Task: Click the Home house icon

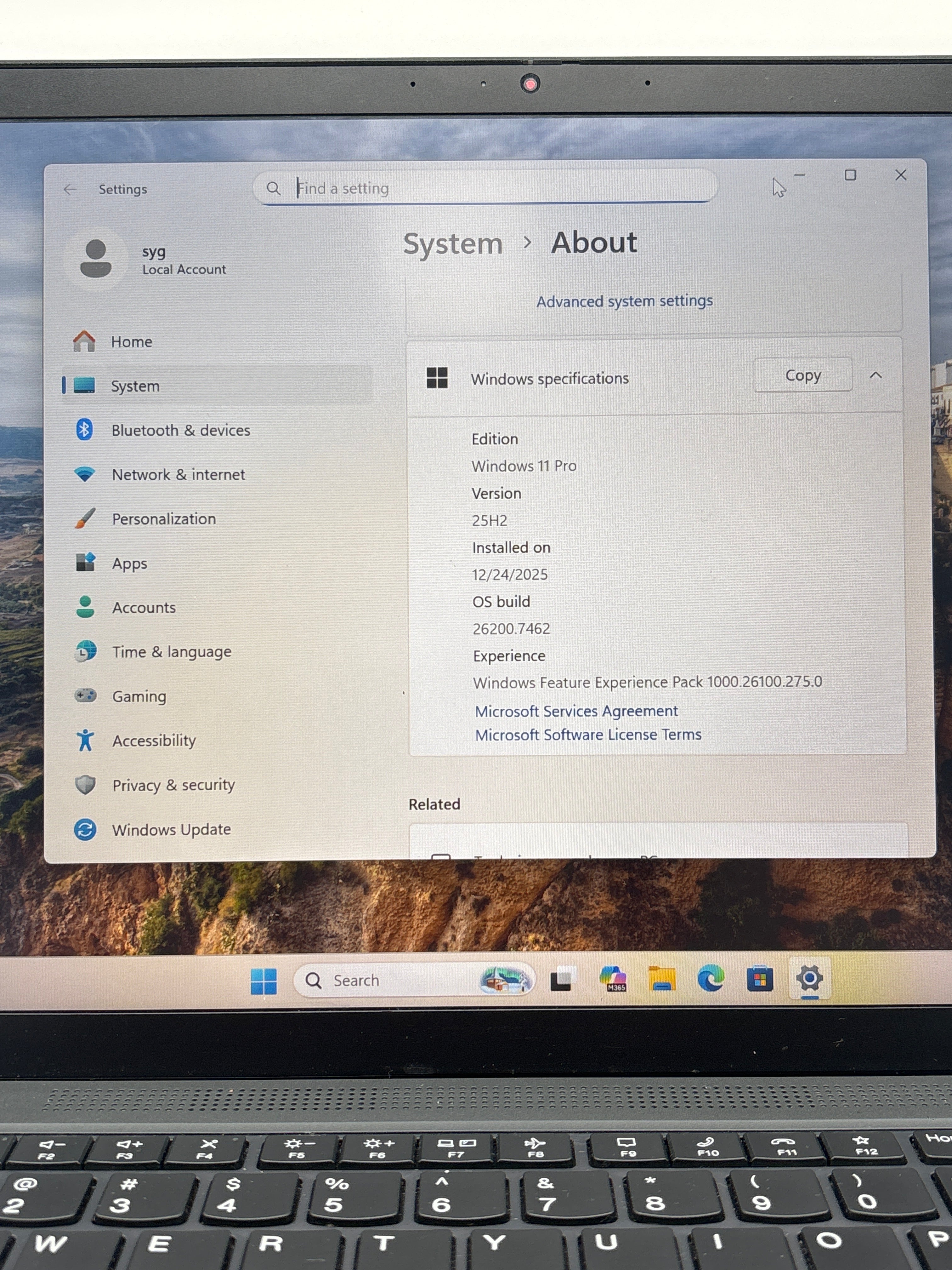Action: [x=84, y=341]
